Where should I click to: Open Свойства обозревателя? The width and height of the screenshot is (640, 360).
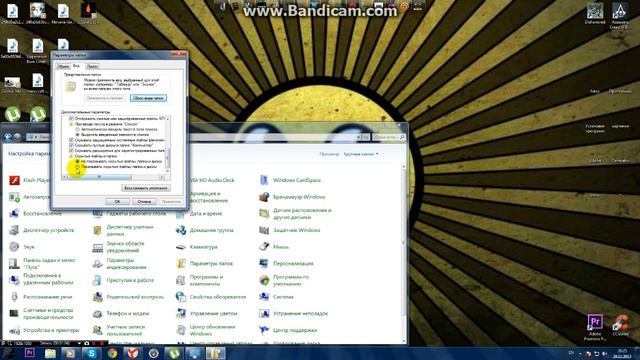click(x=211, y=297)
